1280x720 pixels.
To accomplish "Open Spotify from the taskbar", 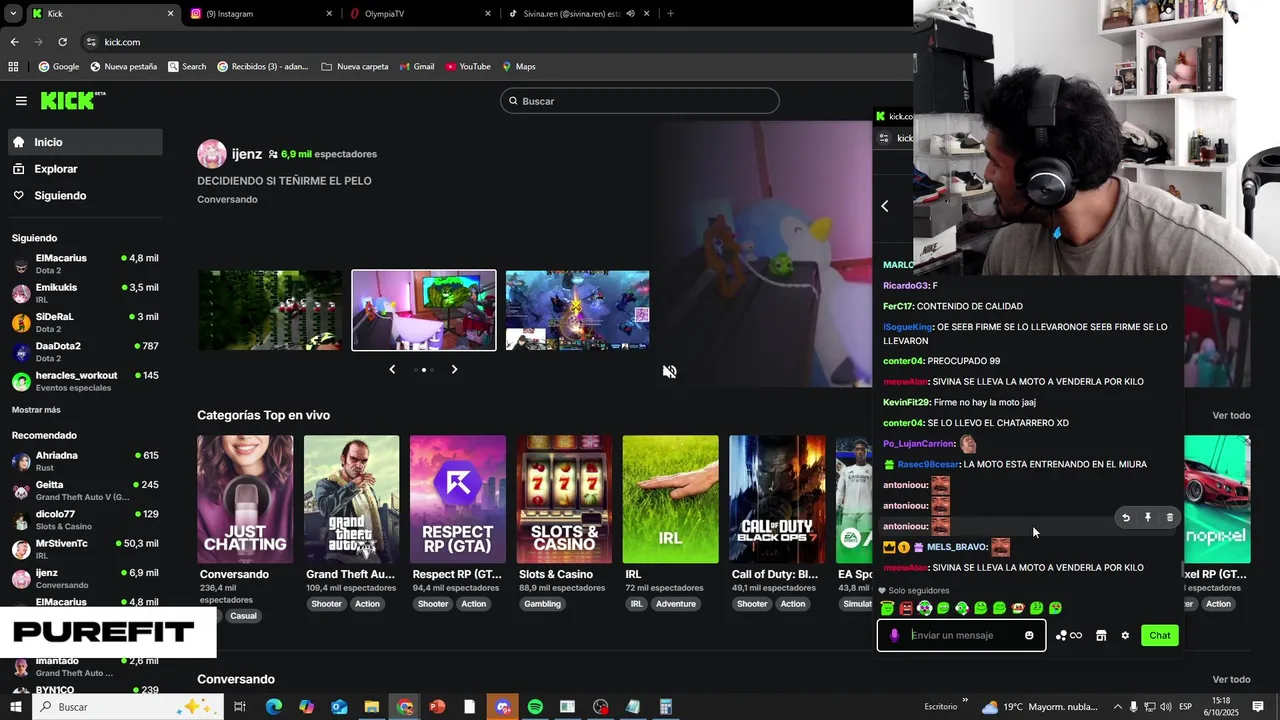I will point(535,707).
